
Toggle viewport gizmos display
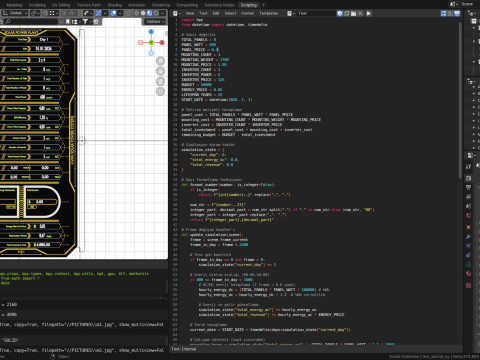point(99,13)
